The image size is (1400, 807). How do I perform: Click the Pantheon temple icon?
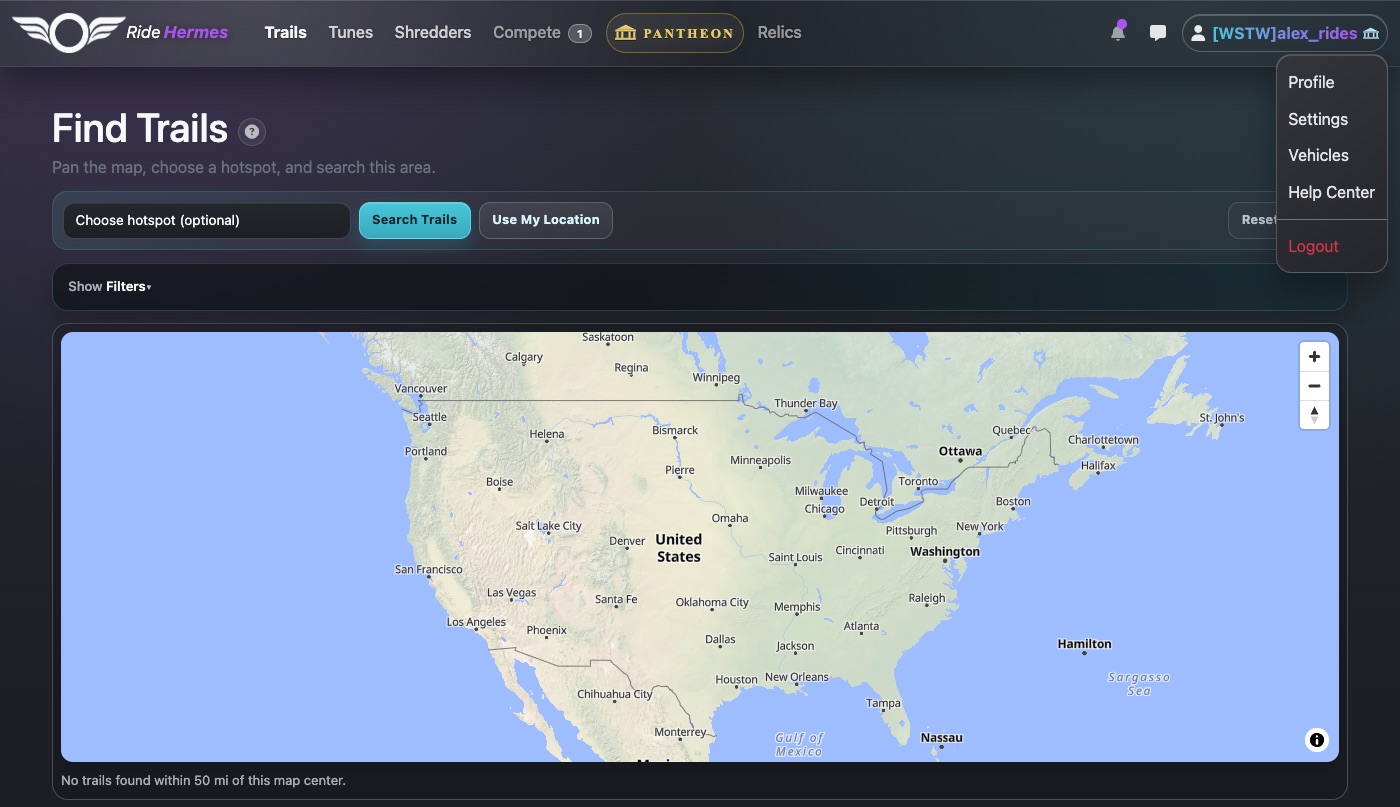[625, 33]
